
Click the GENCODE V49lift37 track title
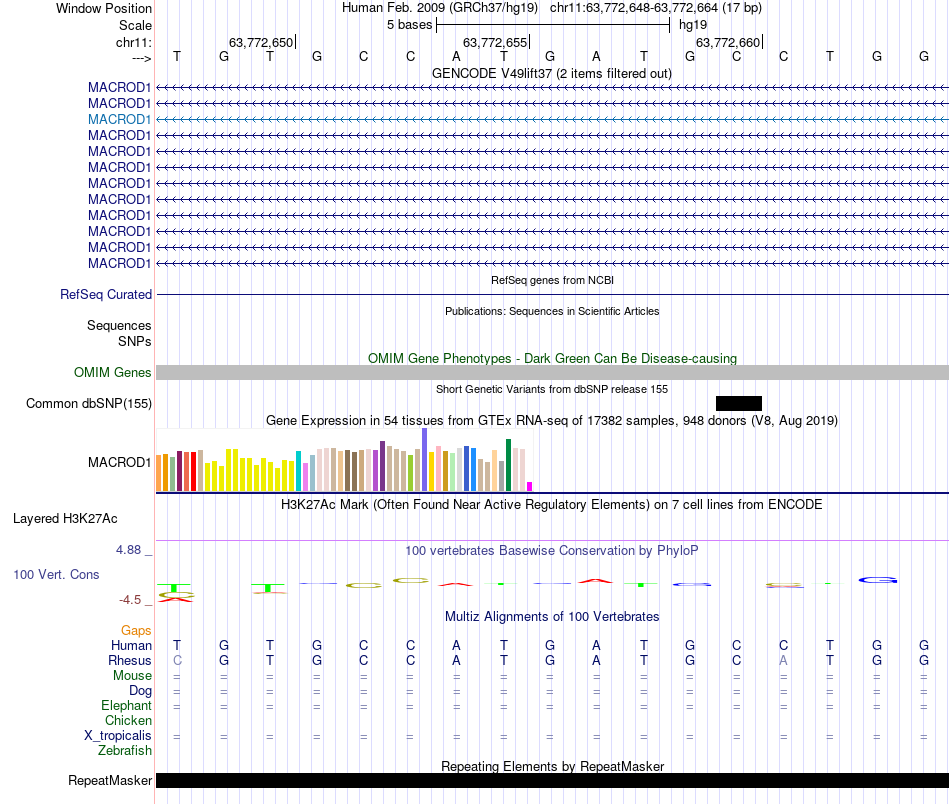pos(551,73)
